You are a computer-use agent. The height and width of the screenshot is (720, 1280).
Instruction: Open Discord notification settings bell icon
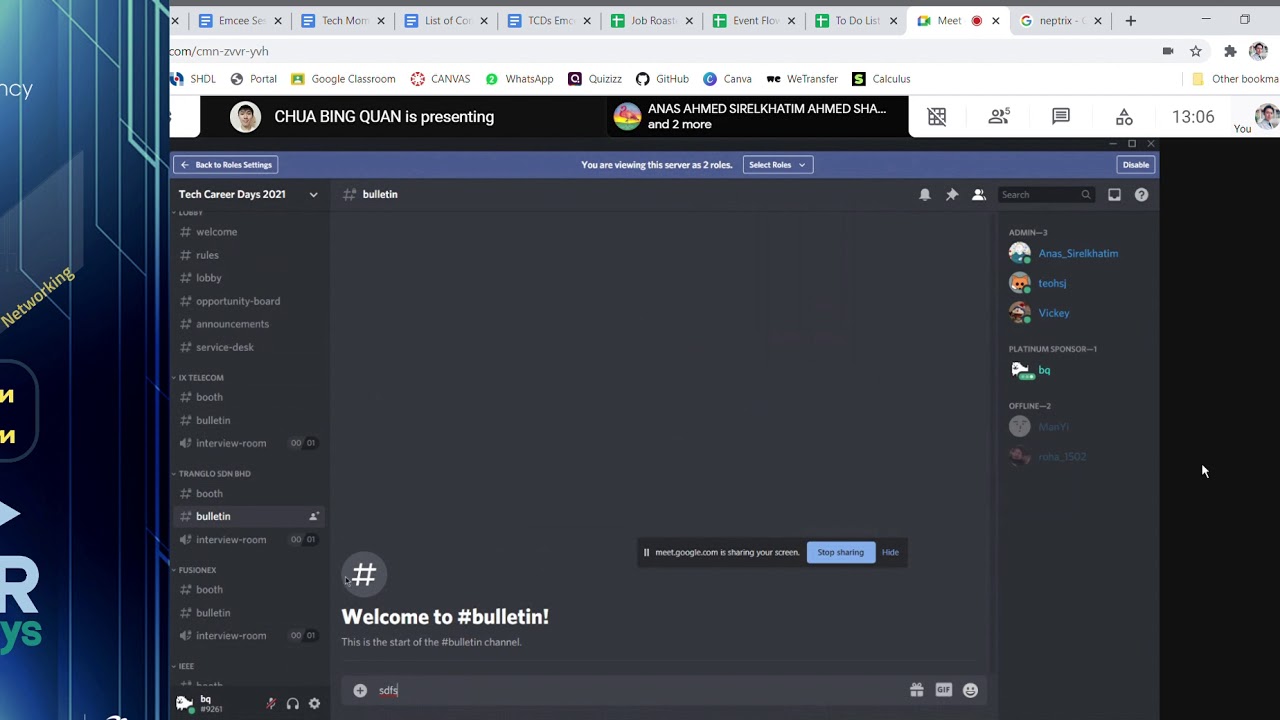tap(925, 195)
